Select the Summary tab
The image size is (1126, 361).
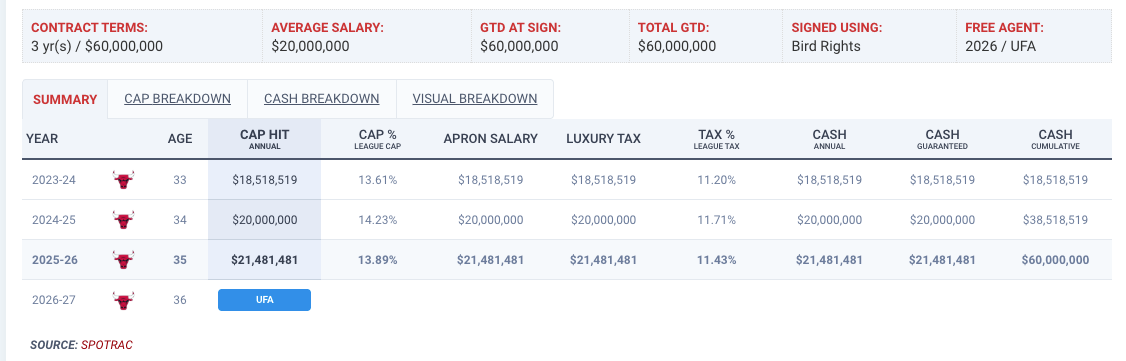[65, 100]
